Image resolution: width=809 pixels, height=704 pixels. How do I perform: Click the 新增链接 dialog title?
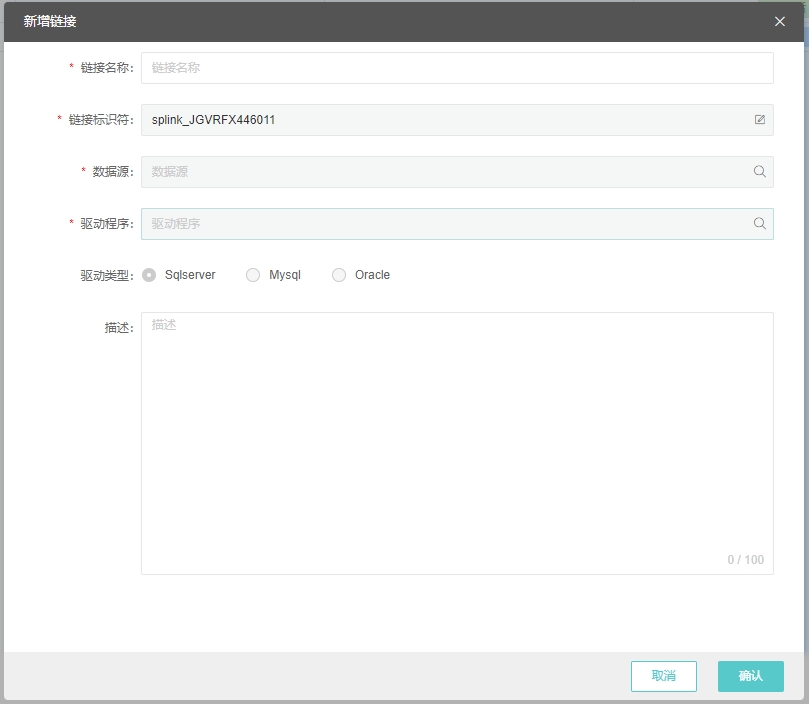click(50, 21)
